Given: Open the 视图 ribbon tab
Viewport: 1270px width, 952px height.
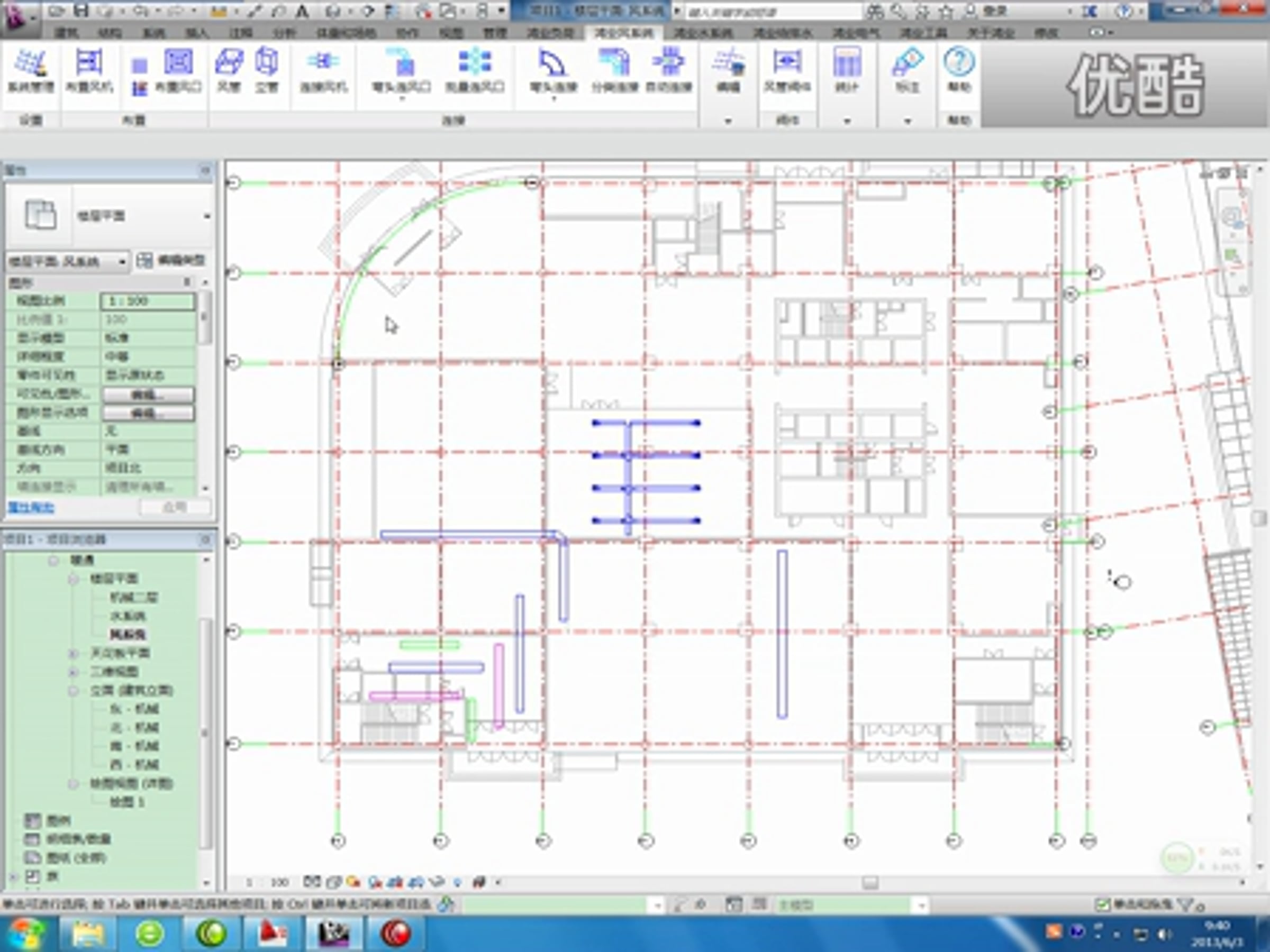Looking at the screenshot, I should (451, 33).
